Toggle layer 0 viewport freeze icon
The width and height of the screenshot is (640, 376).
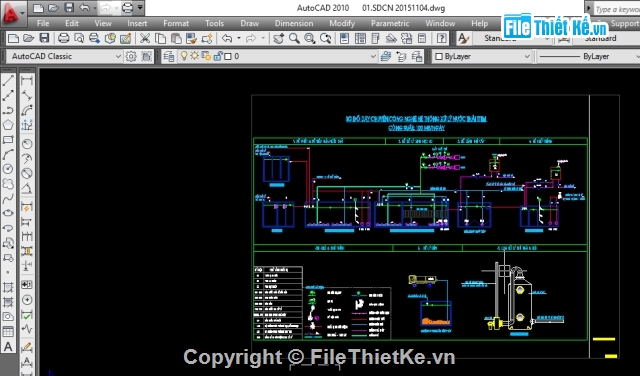(x=206, y=56)
